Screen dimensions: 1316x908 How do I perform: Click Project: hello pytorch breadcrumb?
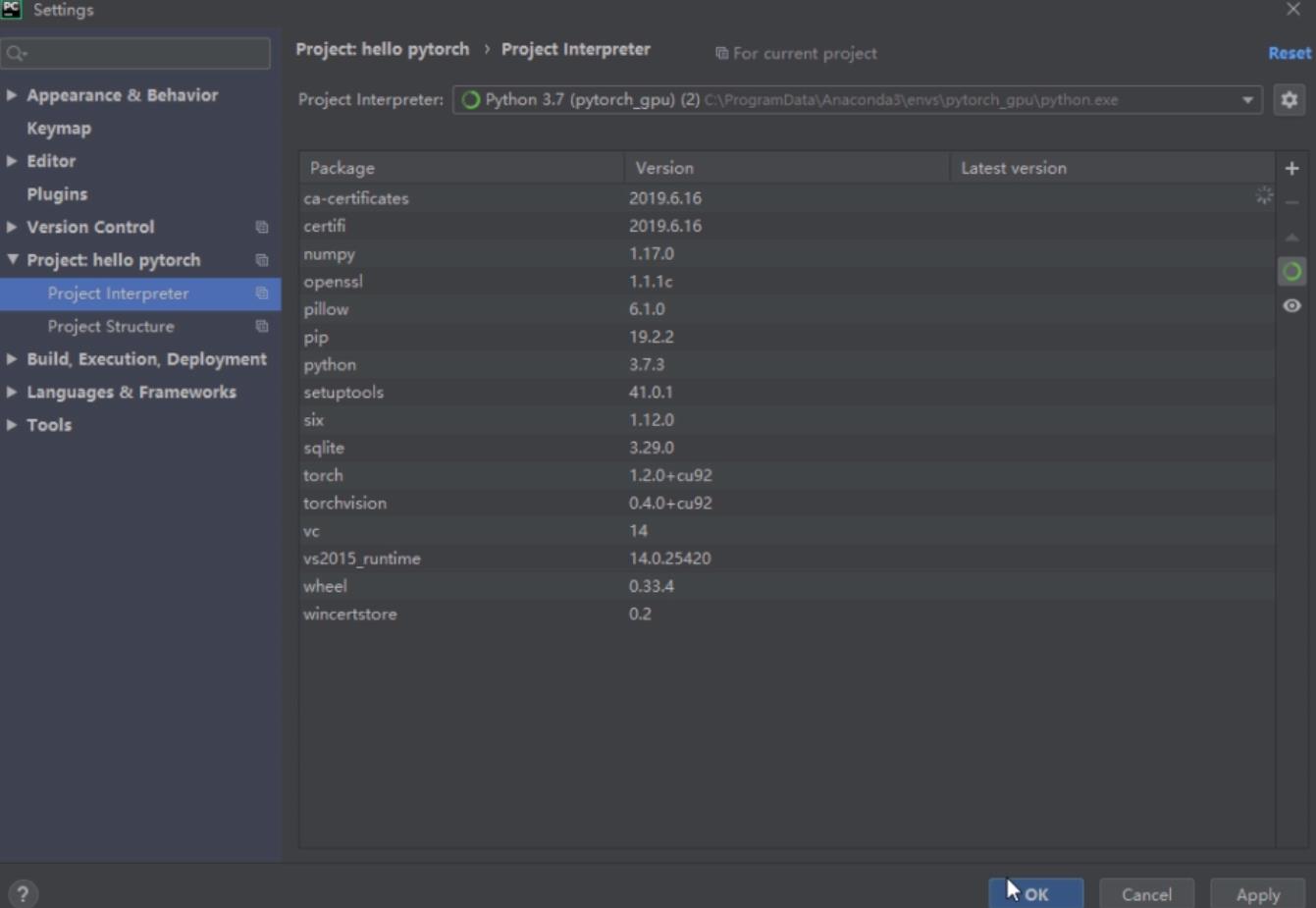coord(383,49)
